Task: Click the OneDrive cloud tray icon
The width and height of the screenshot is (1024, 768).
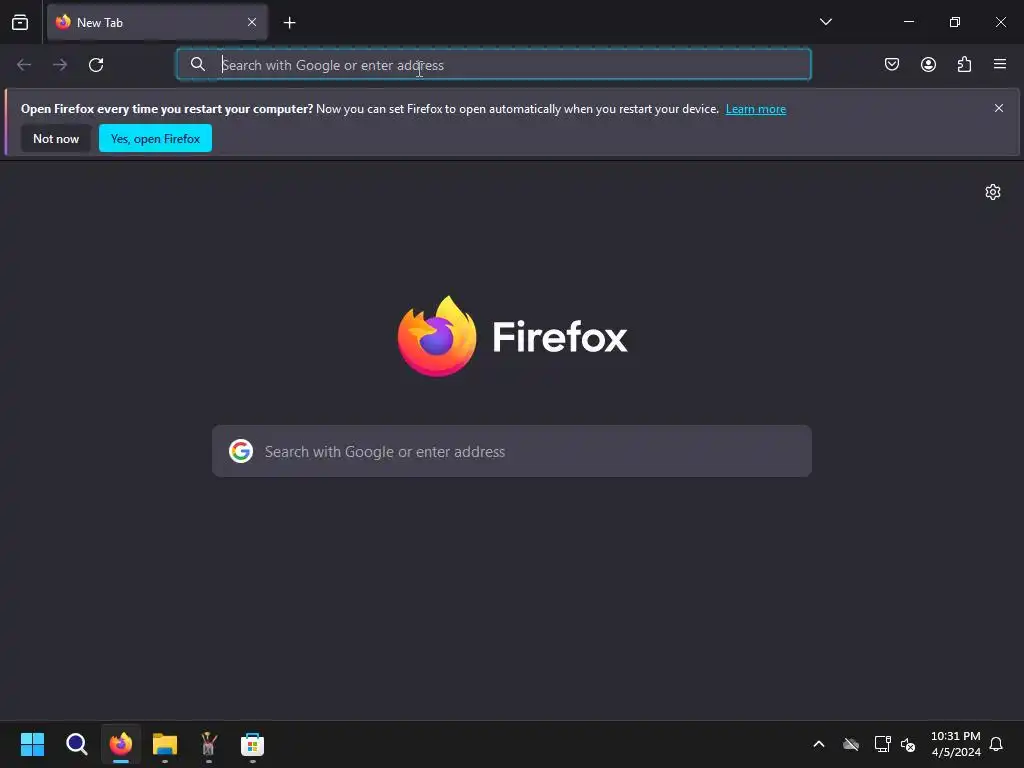Action: coord(851,744)
